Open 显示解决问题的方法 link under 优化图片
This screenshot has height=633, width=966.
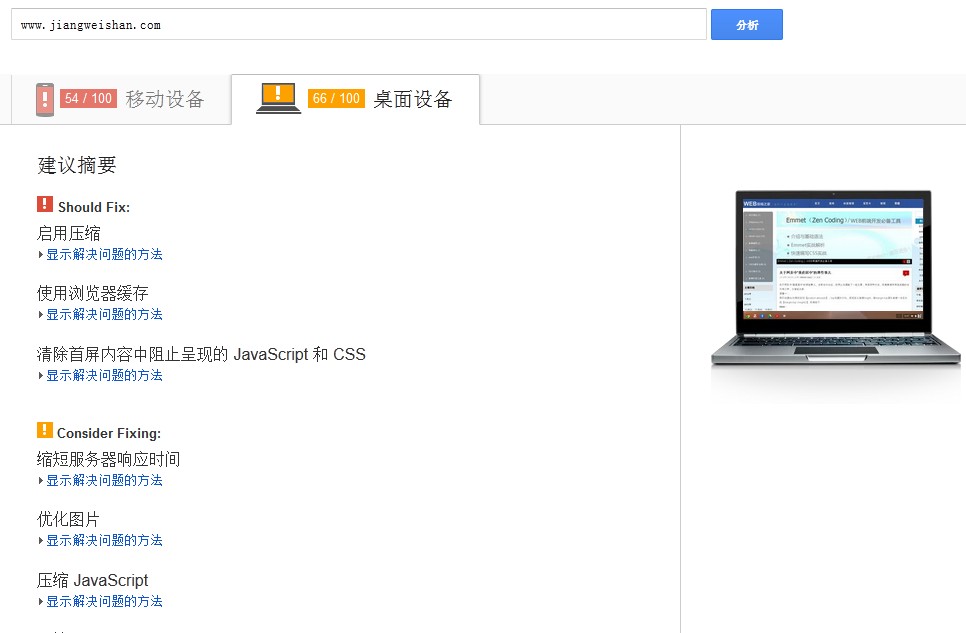pyautogui.click(x=104, y=541)
